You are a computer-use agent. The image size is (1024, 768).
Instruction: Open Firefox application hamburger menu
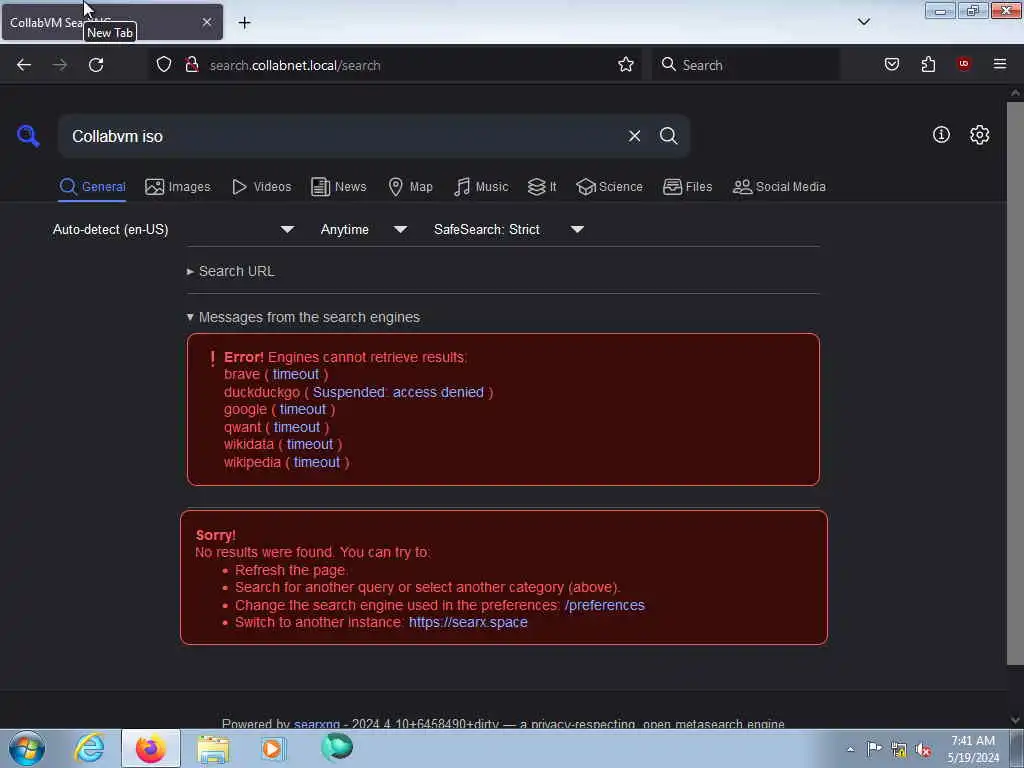pos(1000,64)
